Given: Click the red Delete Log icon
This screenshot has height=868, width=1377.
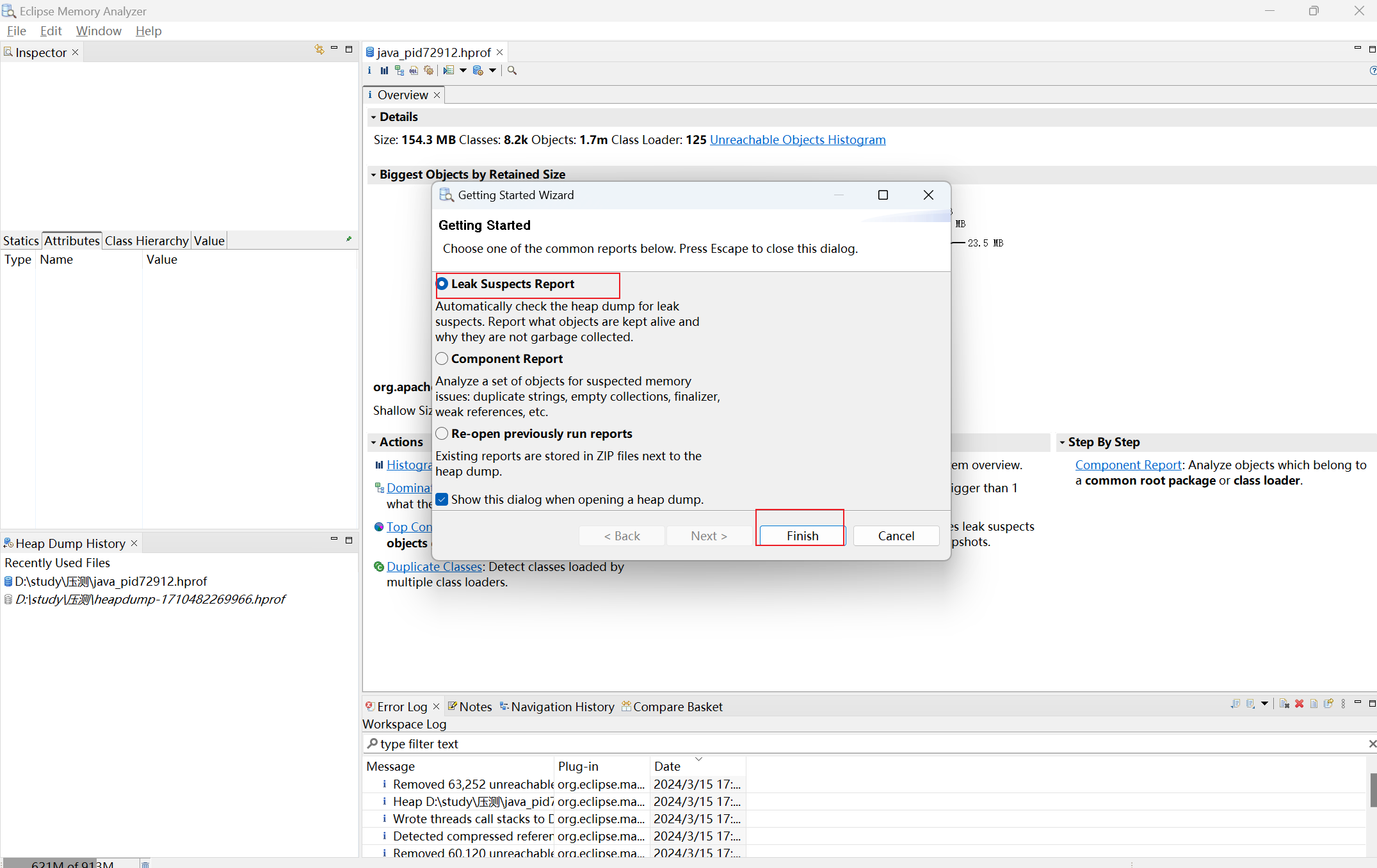Looking at the screenshot, I should pyautogui.click(x=1299, y=703).
